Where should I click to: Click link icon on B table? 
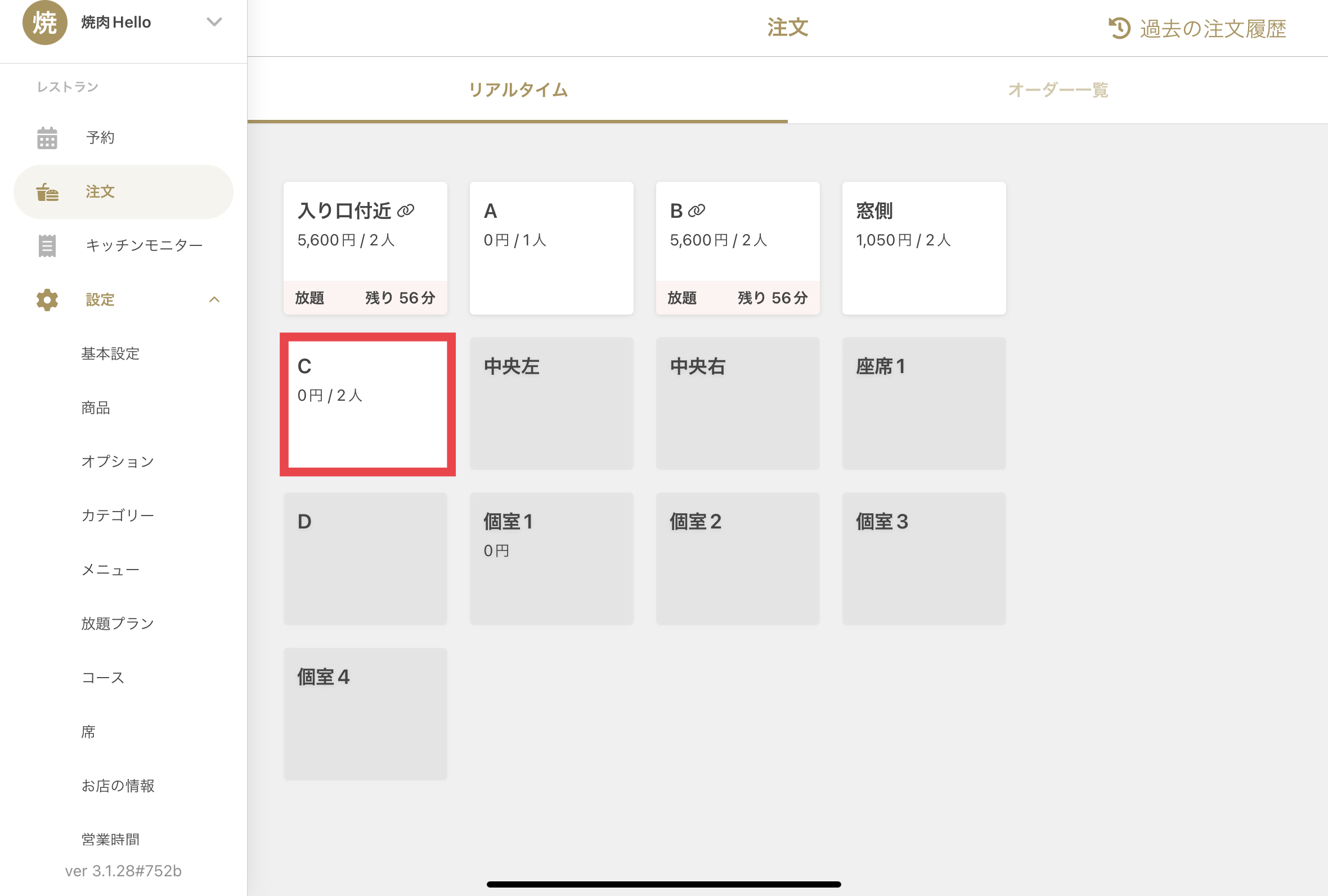pos(697,210)
